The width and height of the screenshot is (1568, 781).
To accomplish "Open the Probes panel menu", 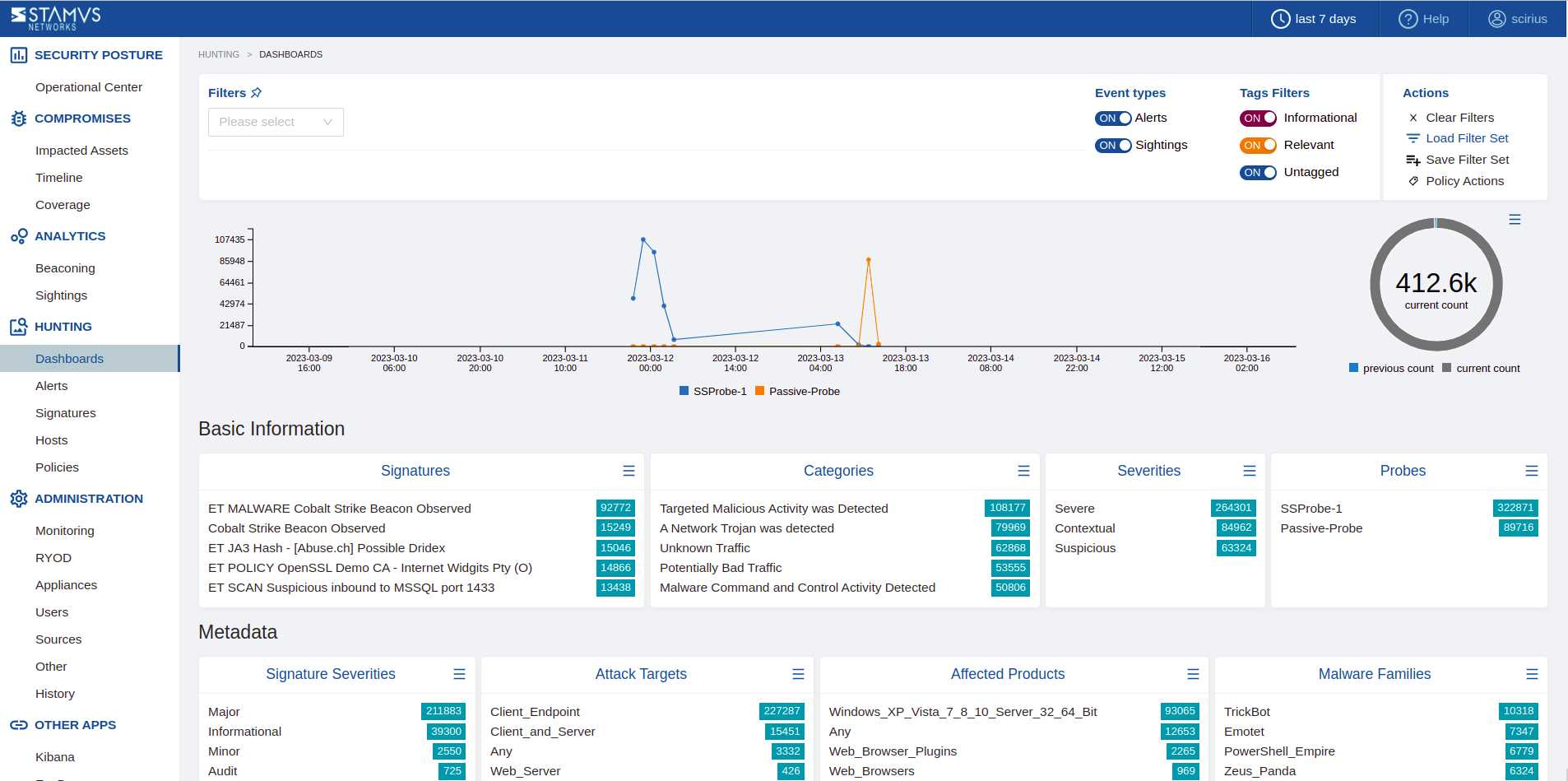I will tap(1532, 471).
